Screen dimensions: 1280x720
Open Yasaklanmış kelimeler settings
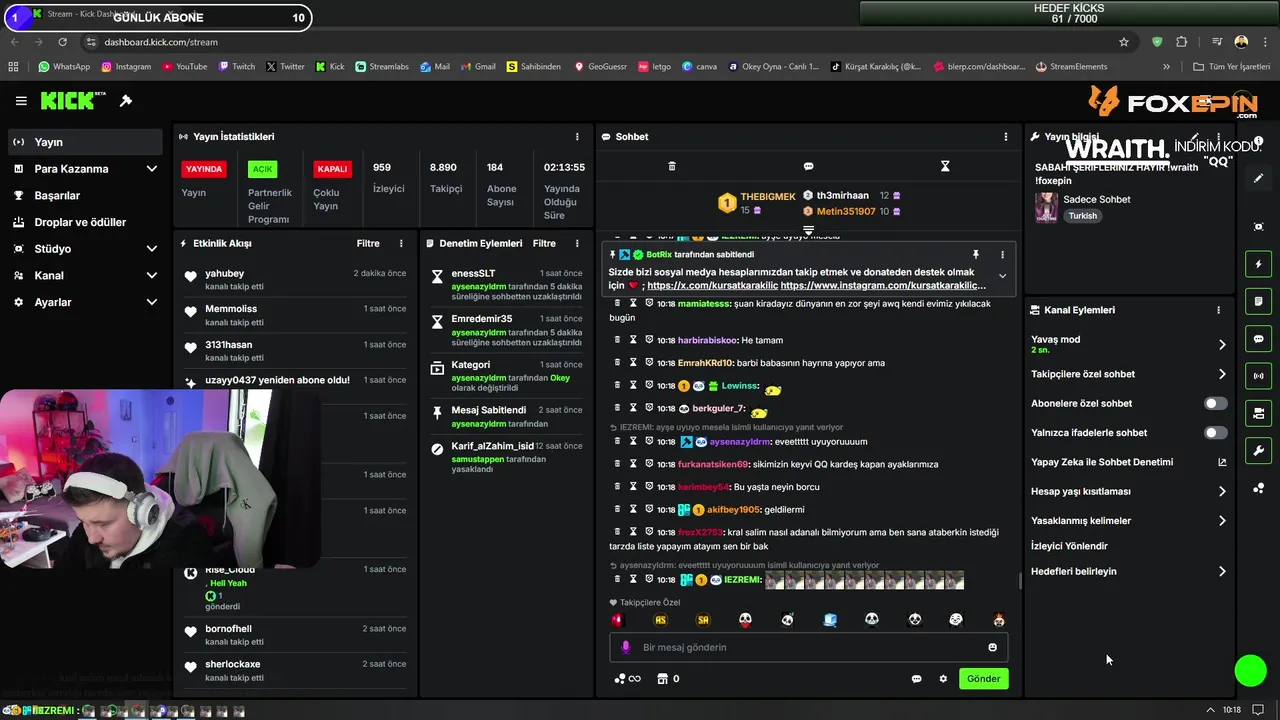[x=1128, y=521]
